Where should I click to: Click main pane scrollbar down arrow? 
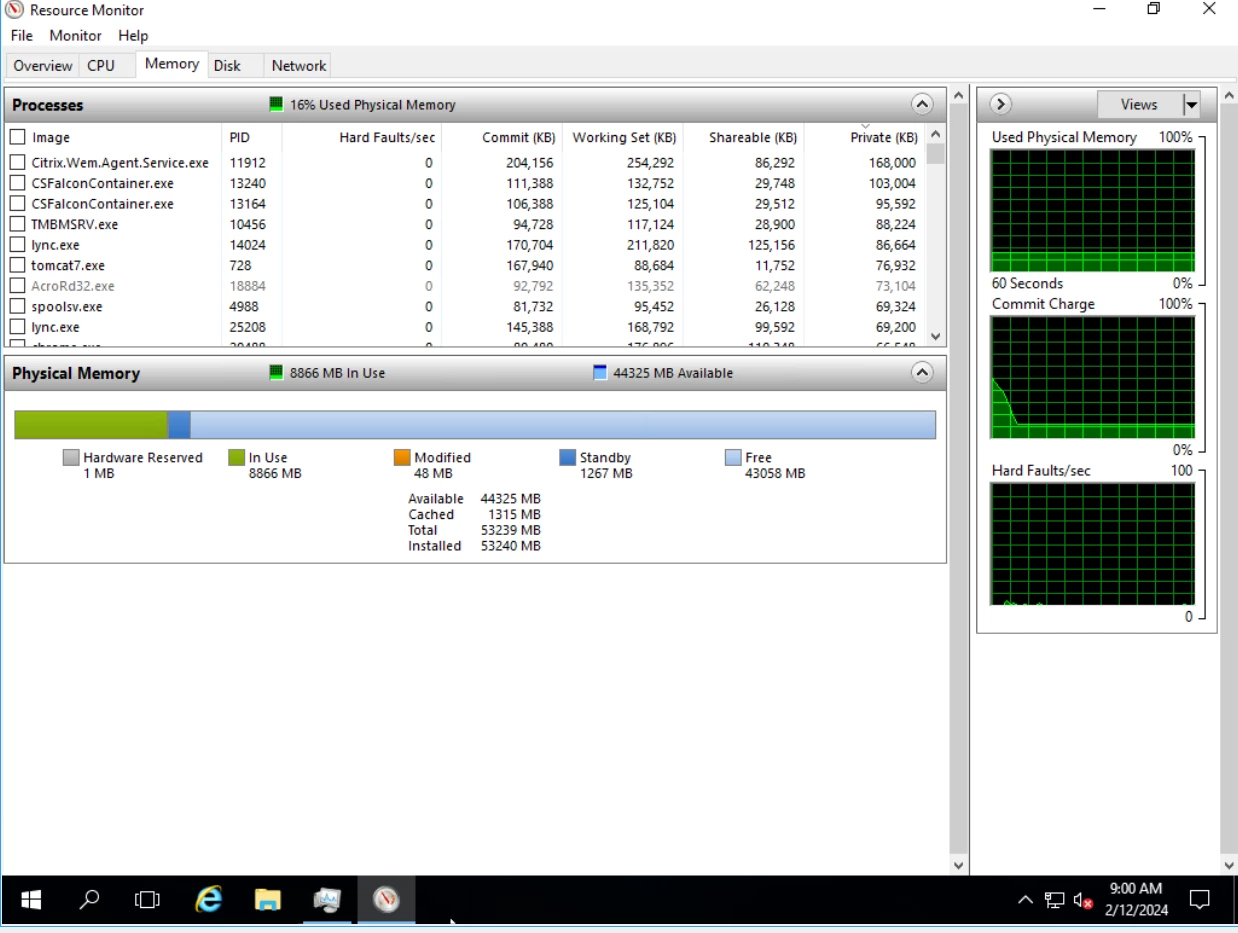click(959, 865)
